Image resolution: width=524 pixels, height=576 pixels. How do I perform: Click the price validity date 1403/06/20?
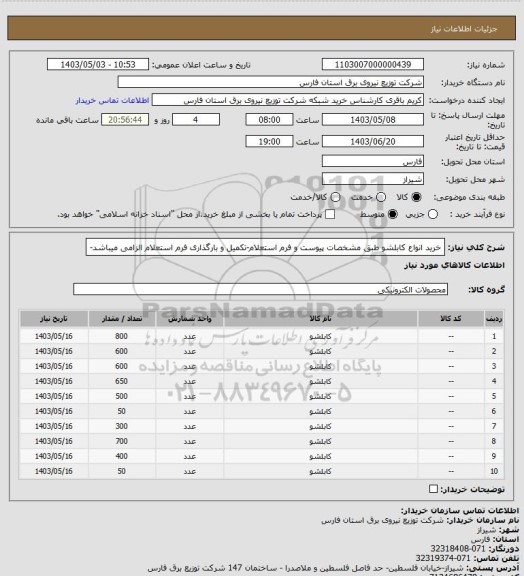373,141
